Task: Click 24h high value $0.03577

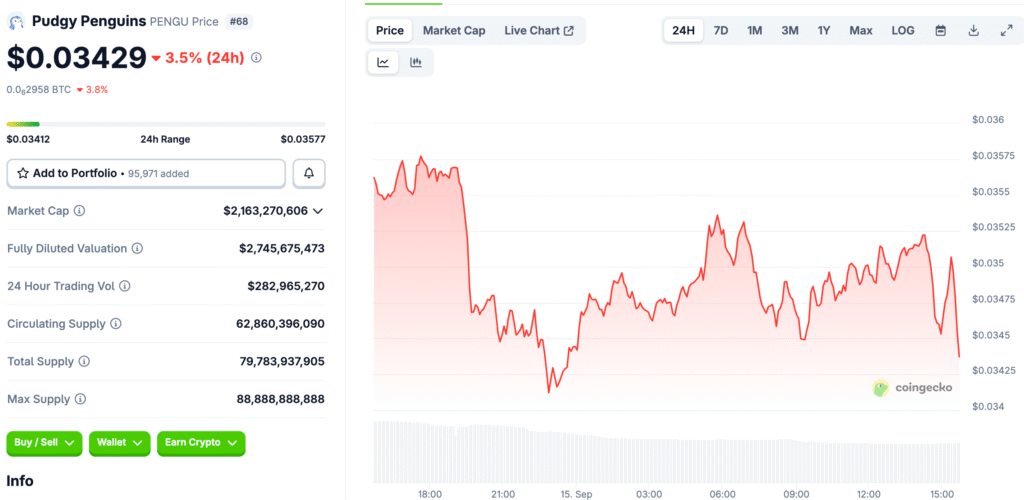Action: pos(303,139)
